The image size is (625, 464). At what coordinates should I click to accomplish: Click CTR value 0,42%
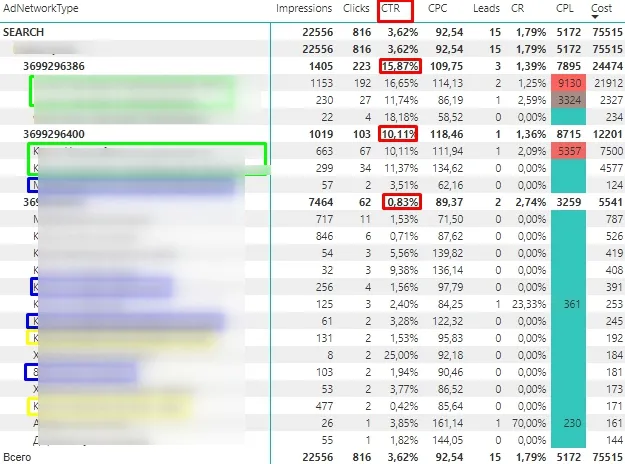404,406
